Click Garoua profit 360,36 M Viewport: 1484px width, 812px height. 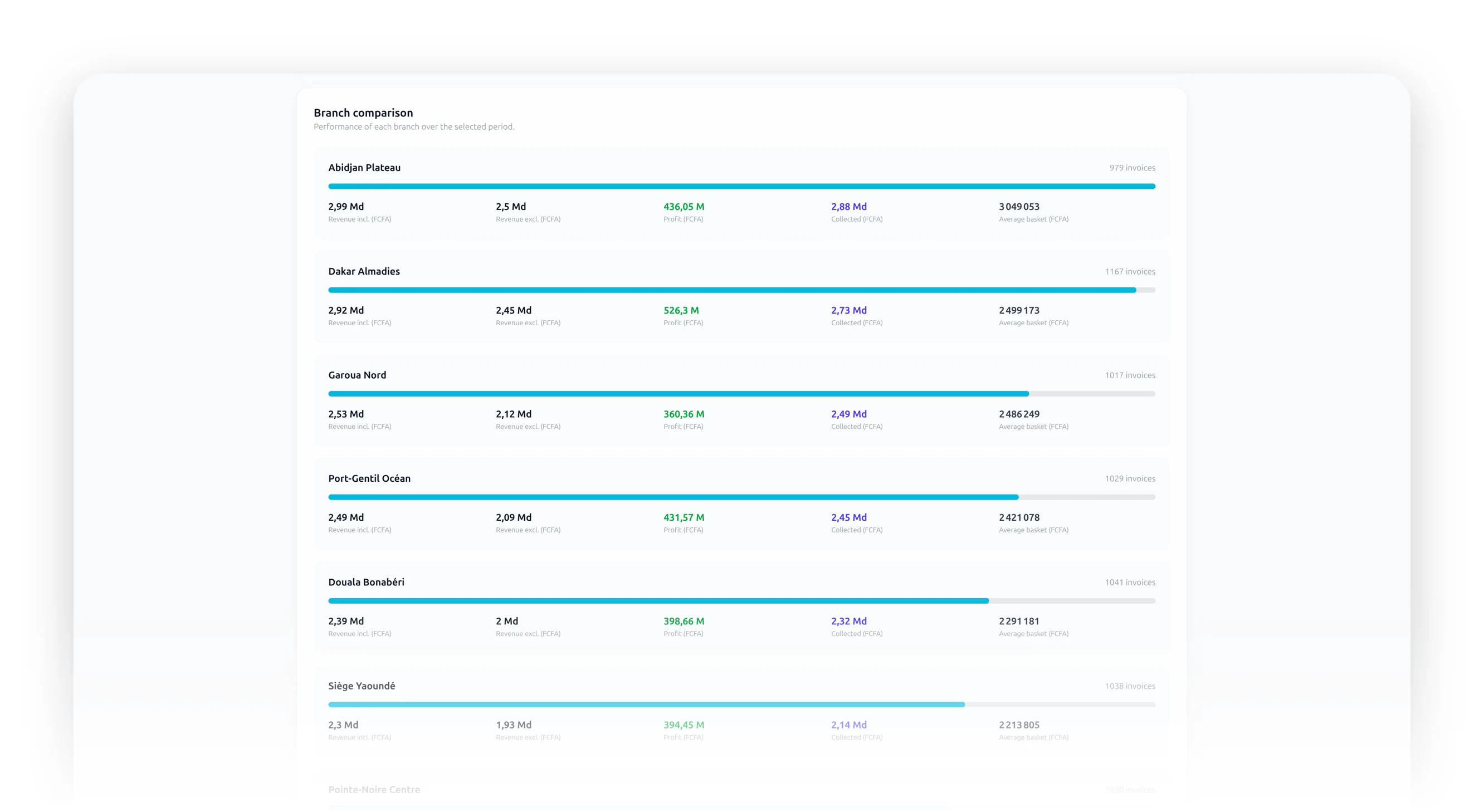684,414
